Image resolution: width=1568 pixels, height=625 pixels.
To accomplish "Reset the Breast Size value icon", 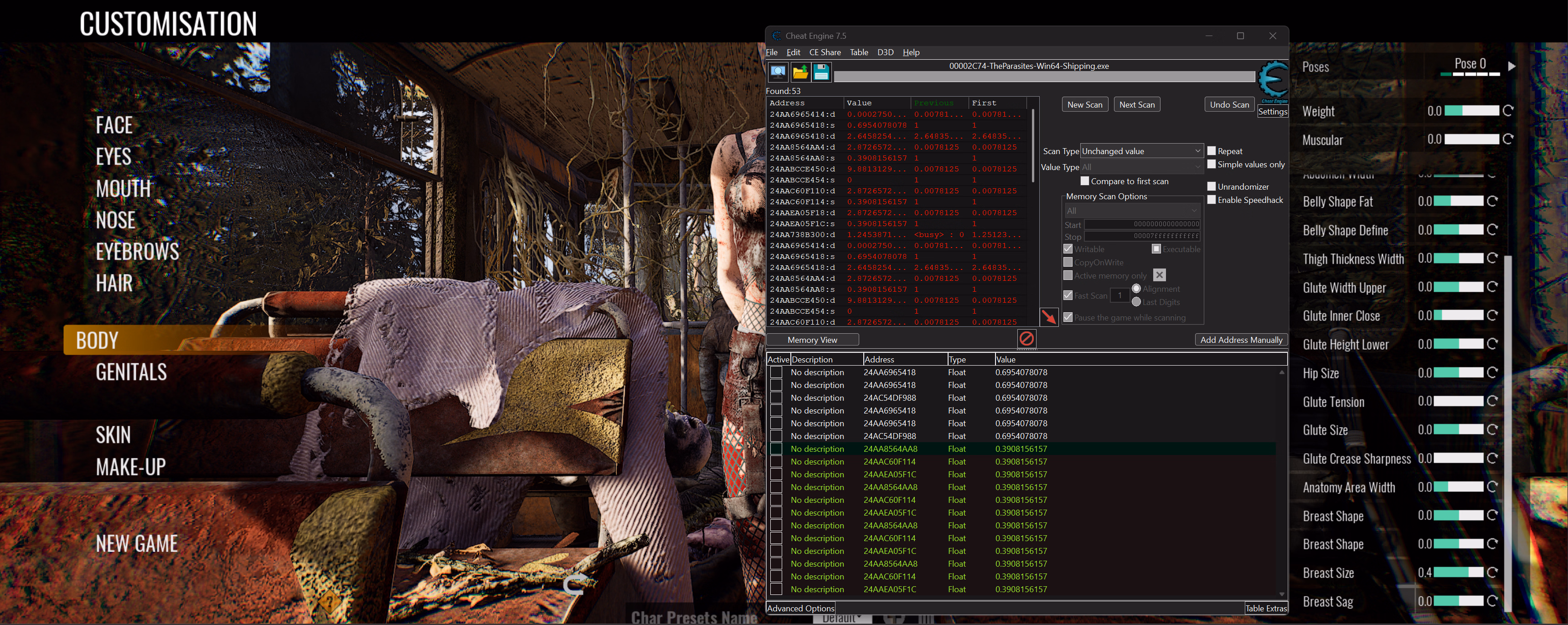I will click(x=1492, y=573).
